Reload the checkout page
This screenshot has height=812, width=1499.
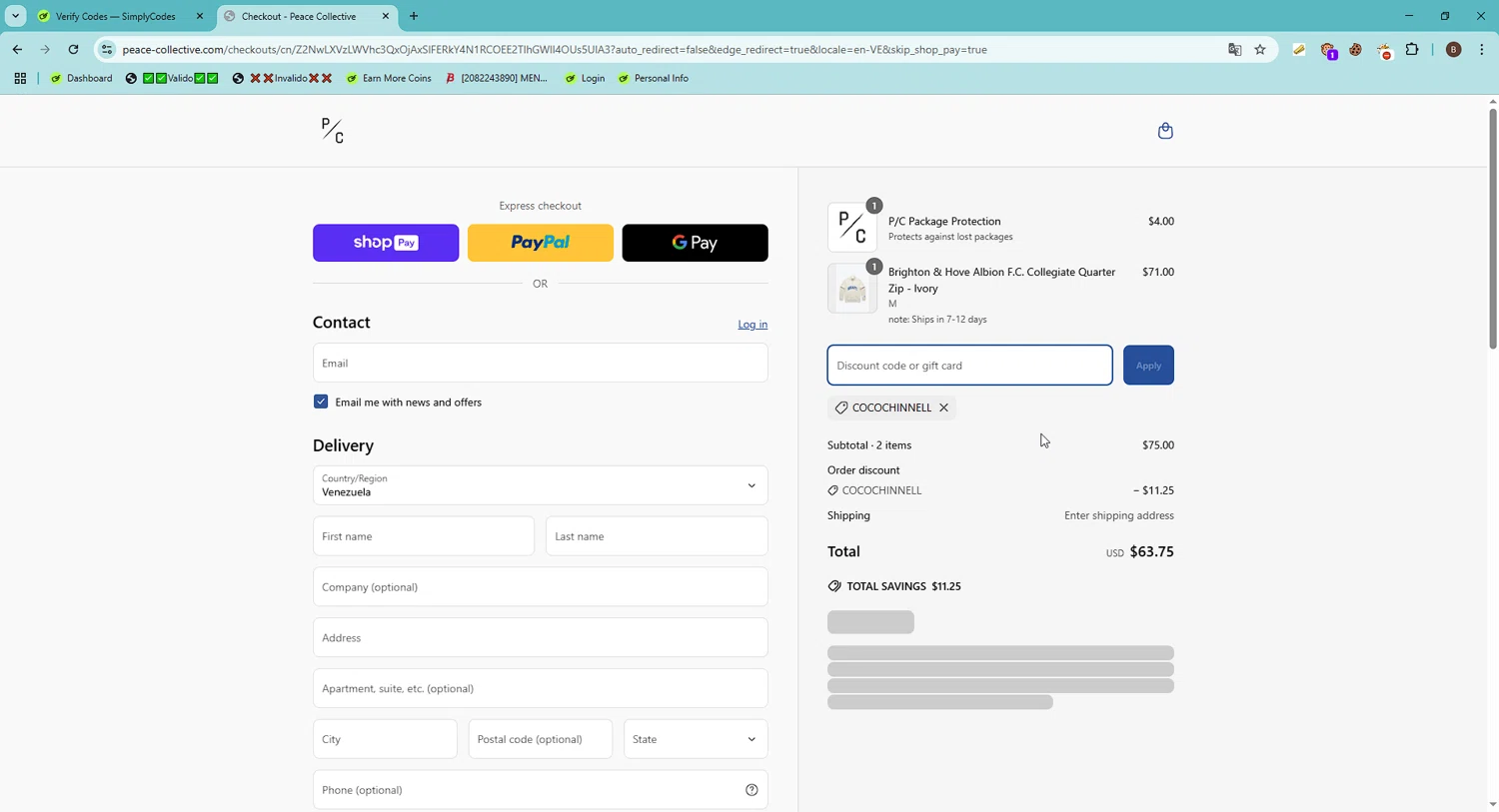coord(73,50)
